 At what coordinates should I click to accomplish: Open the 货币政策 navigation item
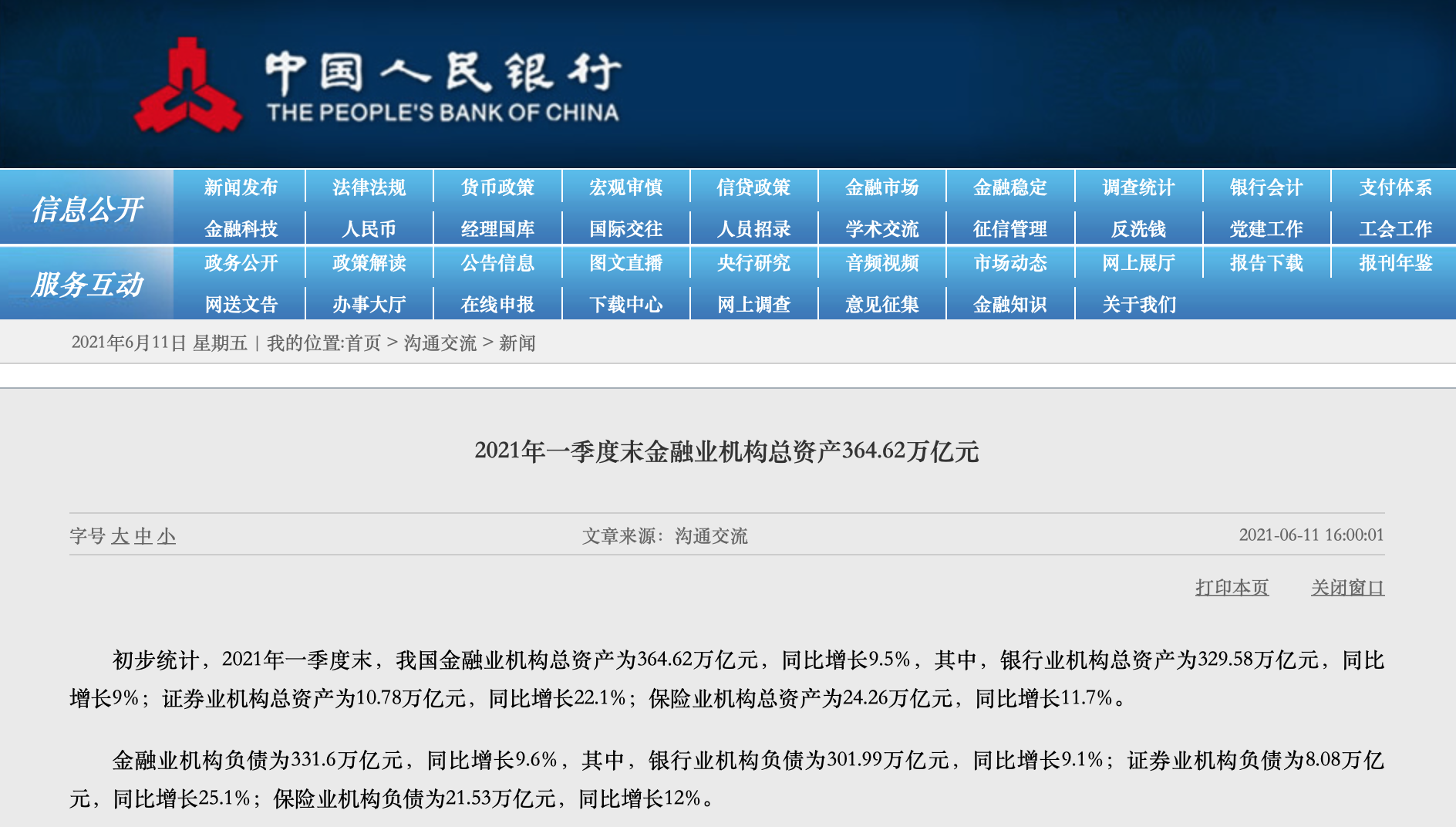[497, 187]
